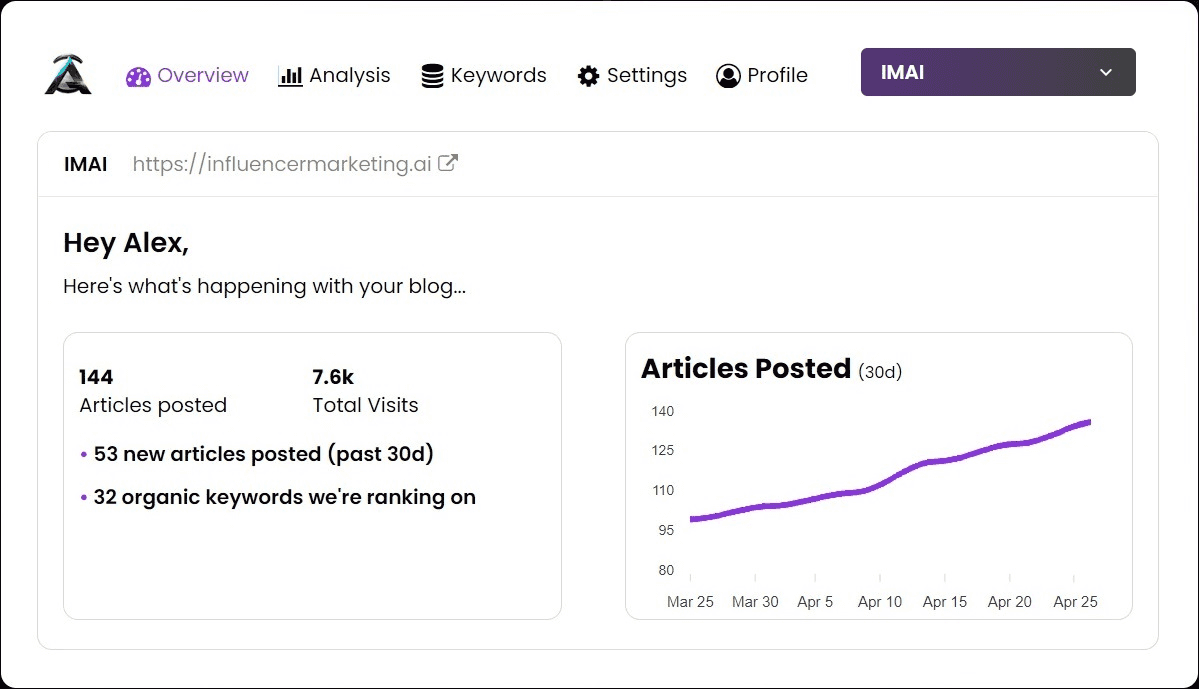Select the Analysis bar chart icon
Viewport: 1199px width, 689px height.
pyautogui.click(x=288, y=75)
